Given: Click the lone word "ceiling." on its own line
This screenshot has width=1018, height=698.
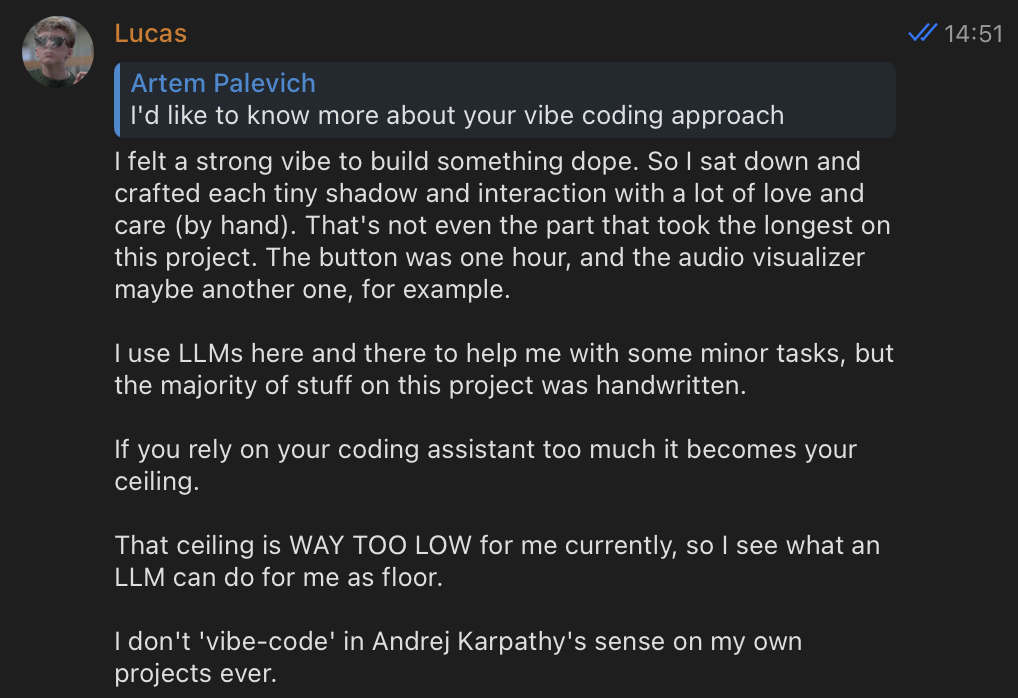Looking at the screenshot, I should click(x=154, y=481).
